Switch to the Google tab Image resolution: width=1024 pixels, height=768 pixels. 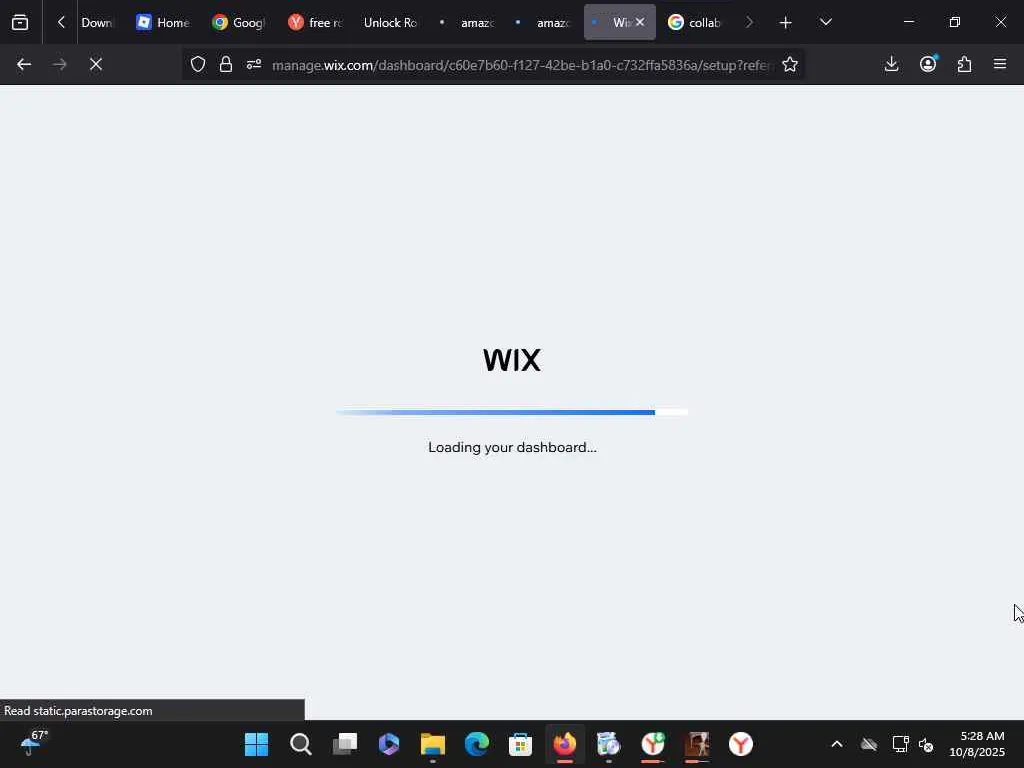pyautogui.click(x=239, y=22)
